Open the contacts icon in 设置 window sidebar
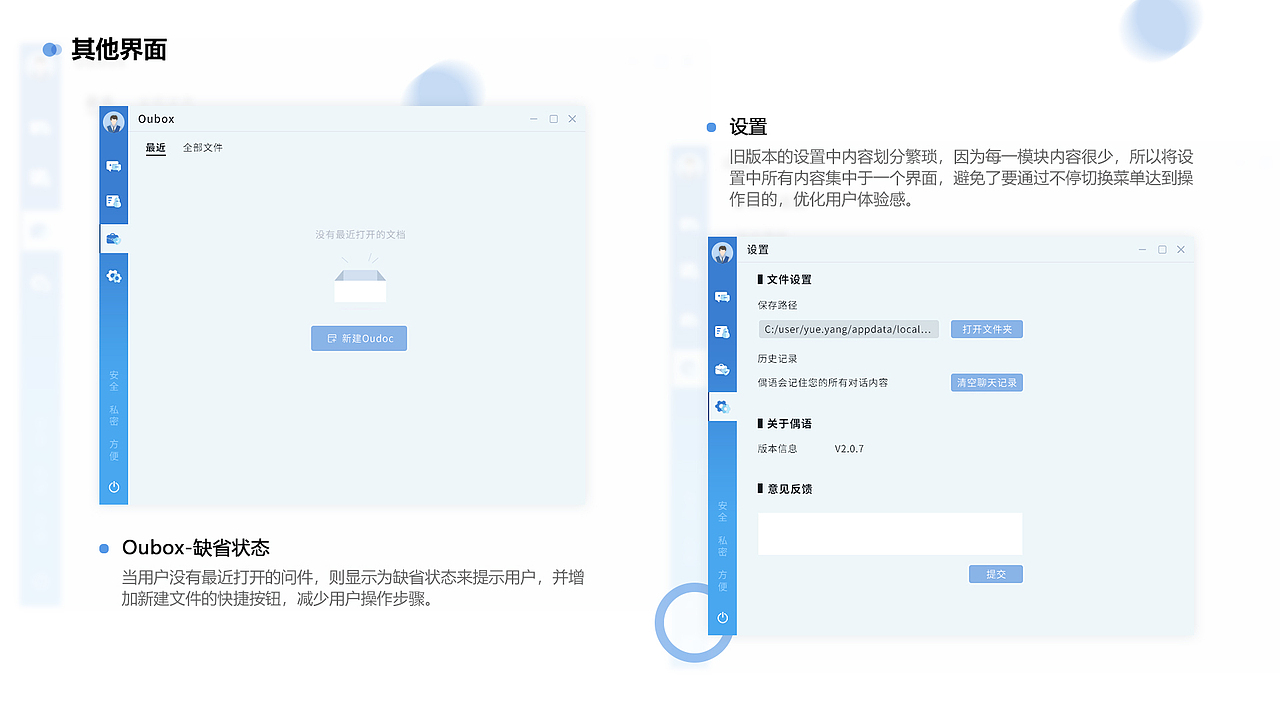The height and width of the screenshot is (720, 1280). pos(722,332)
